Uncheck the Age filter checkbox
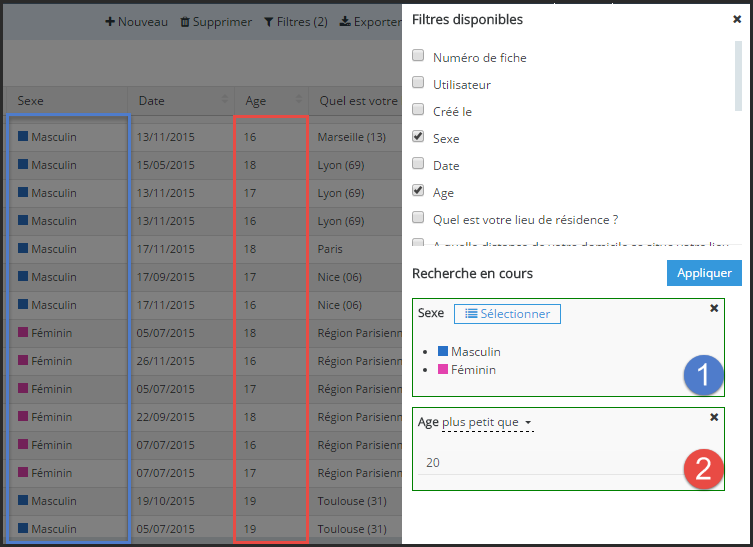Screen dimensions: 753x547 coord(418,190)
